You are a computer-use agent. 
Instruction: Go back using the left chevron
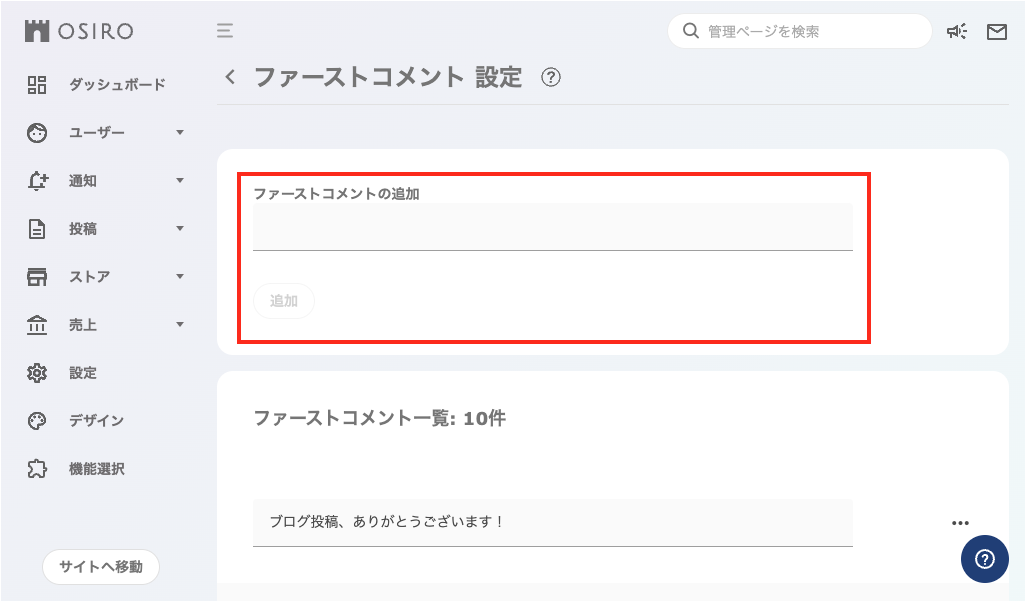(230, 77)
